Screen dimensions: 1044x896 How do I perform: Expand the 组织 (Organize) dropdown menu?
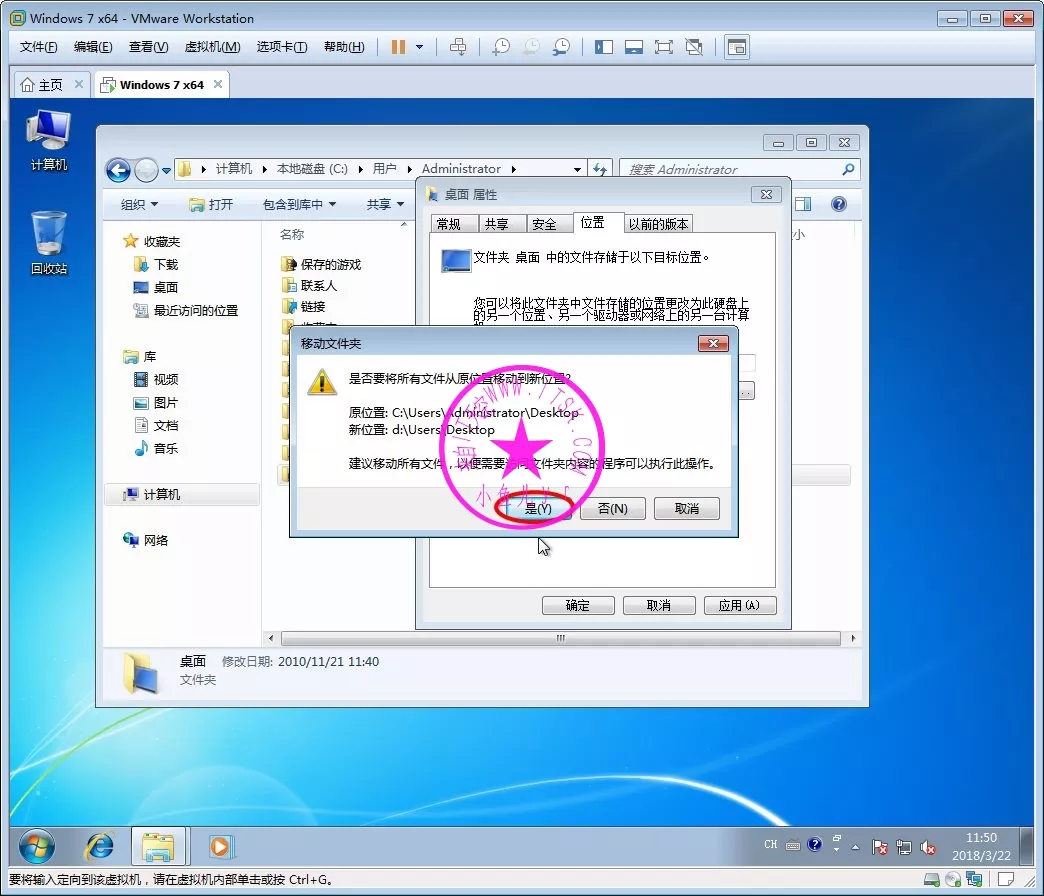point(139,204)
